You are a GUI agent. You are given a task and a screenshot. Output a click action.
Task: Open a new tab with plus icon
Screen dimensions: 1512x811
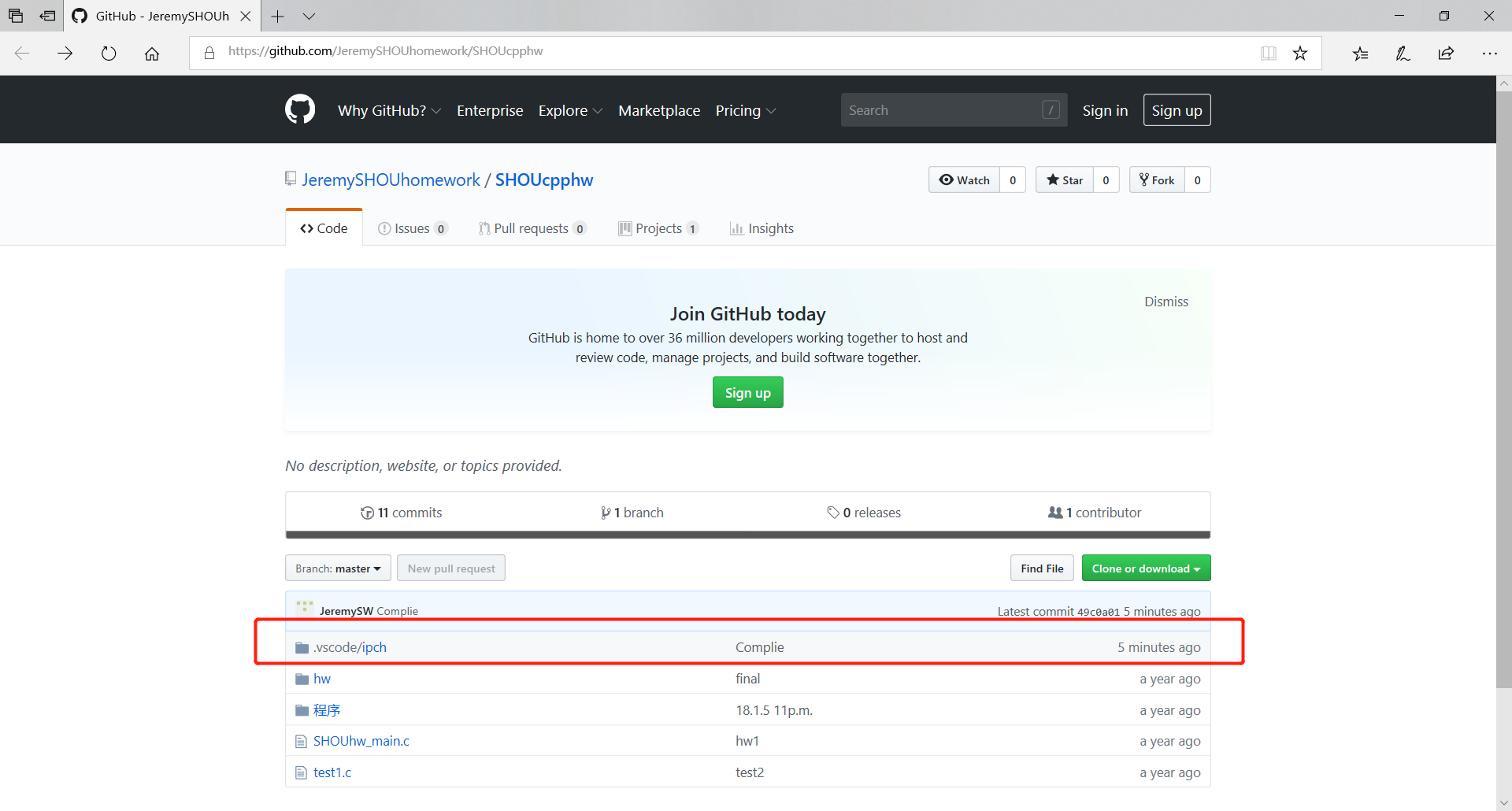pyautogui.click(x=277, y=16)
